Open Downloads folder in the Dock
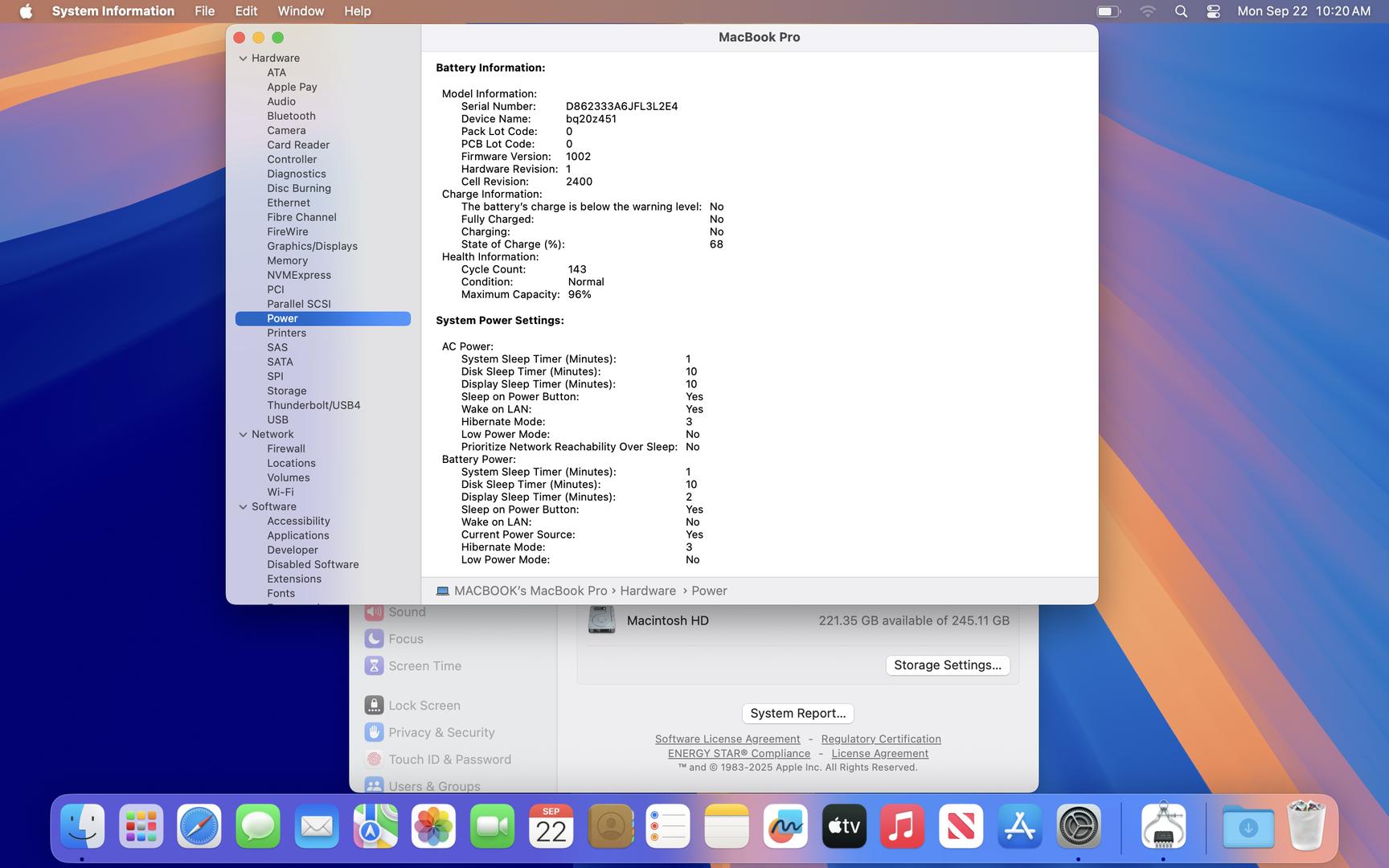Image resolution: width=1389 pixels, height=868 pixels. coord(1248,826)
